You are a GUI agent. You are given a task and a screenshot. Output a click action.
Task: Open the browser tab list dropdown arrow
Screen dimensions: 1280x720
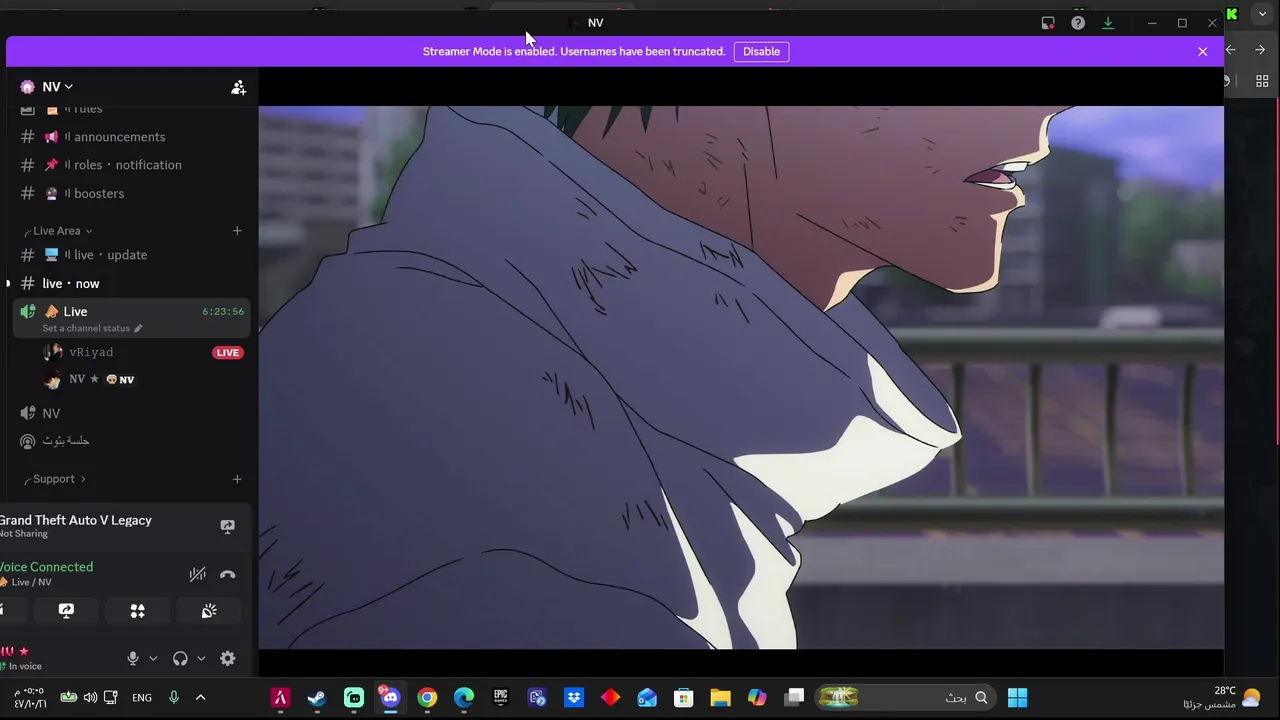pyautogui.click(x=1262, y=14)
